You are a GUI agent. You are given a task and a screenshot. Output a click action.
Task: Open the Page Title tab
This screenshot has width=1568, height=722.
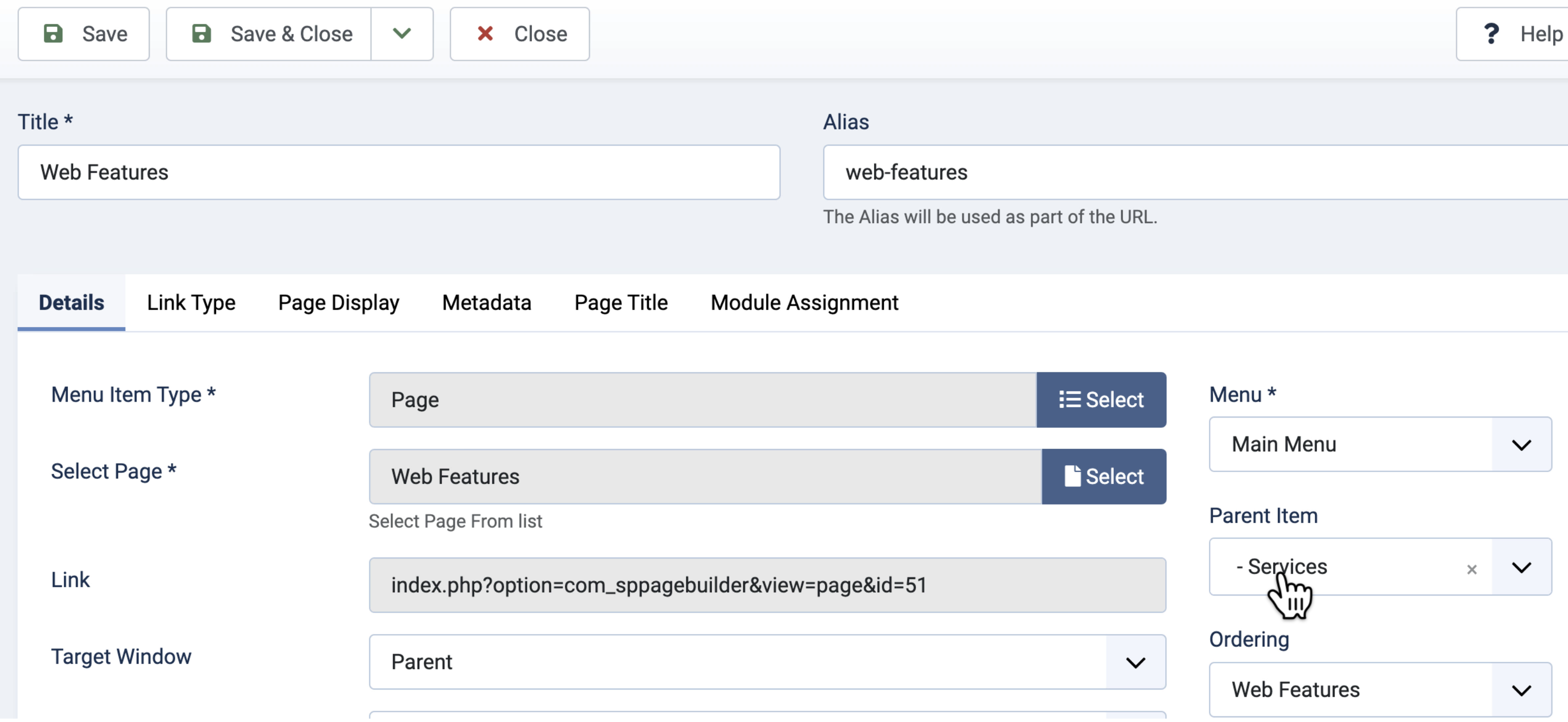pyautogui.click(x=621, y=302)
